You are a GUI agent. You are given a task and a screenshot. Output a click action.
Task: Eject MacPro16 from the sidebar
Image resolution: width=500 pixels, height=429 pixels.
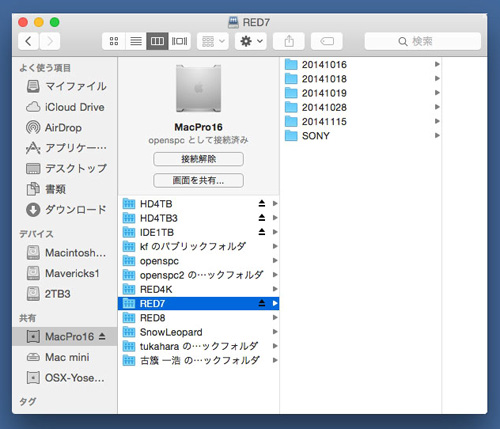click(102, 336)
